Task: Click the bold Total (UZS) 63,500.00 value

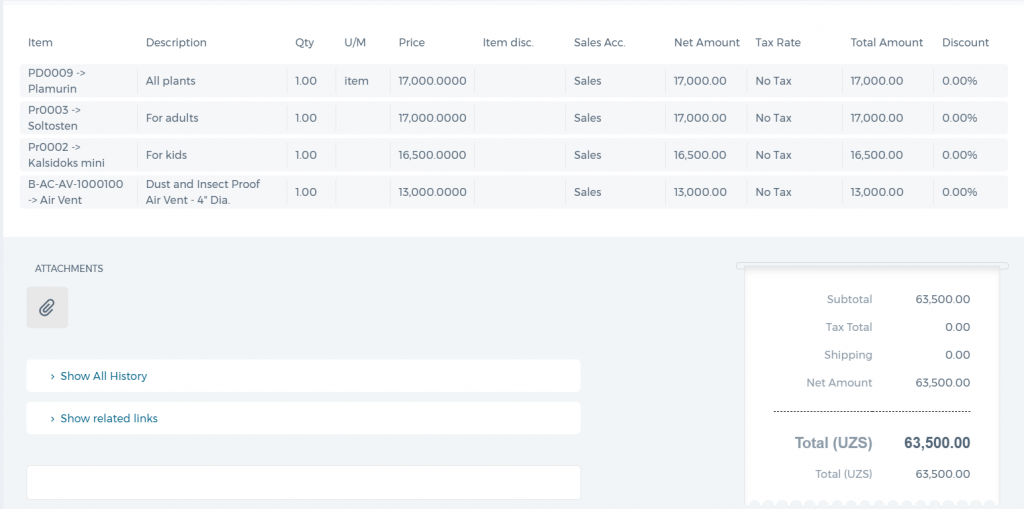Action: pos(937,442)
